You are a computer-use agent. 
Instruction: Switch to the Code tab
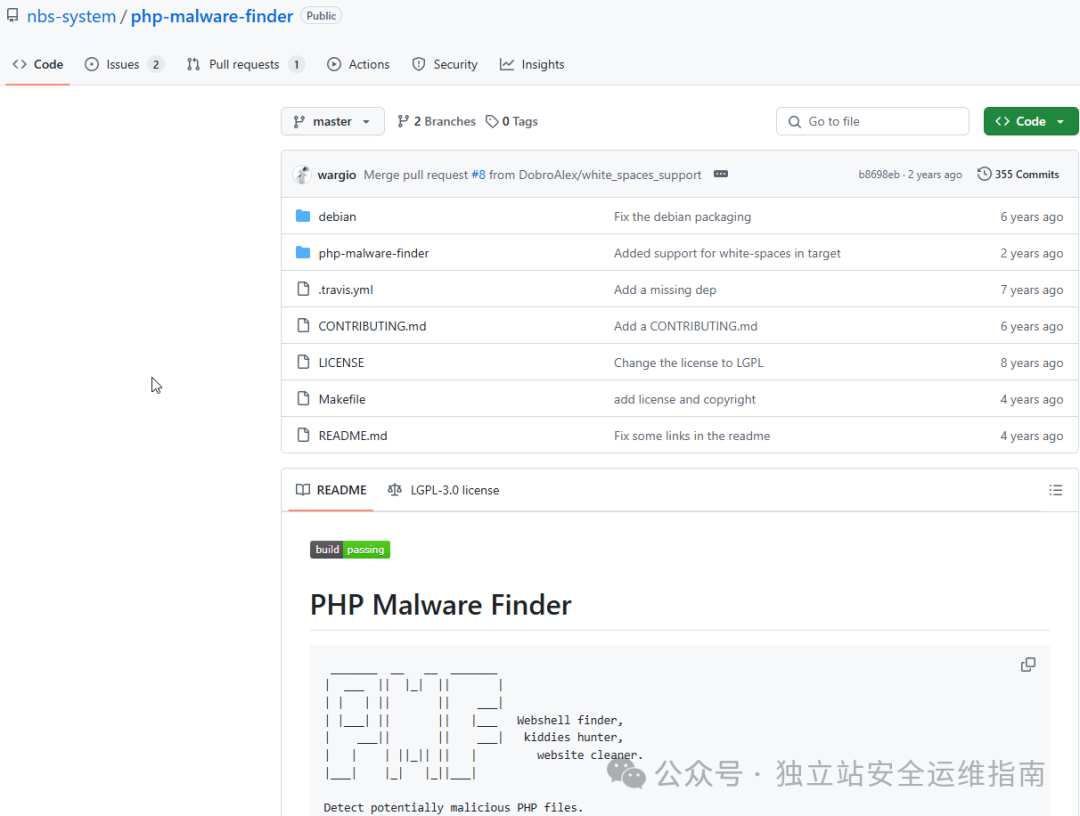[x=38, y=64]
